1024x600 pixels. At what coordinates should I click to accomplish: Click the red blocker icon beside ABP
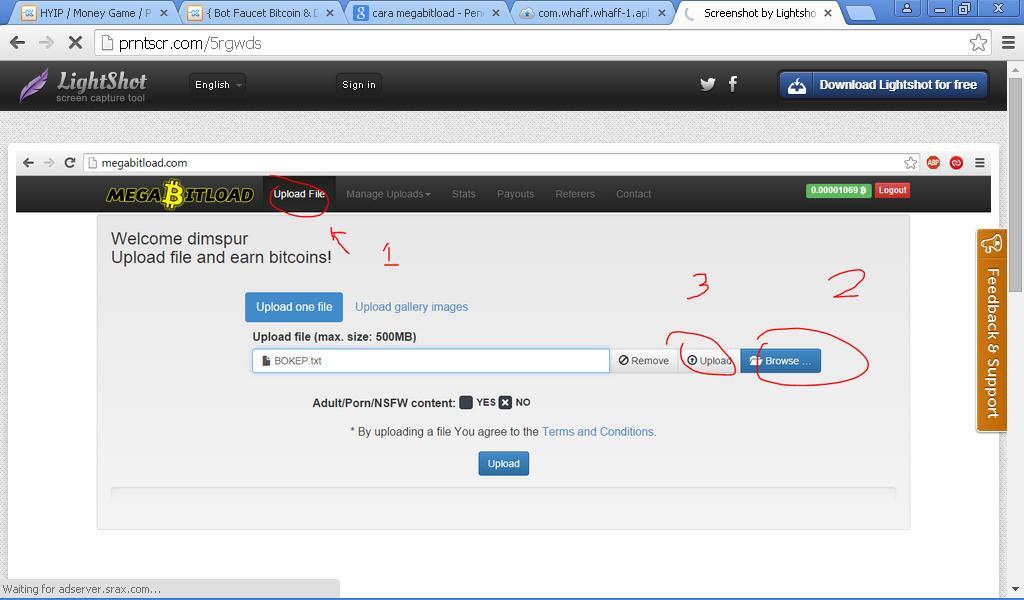[x=955, y=162]
